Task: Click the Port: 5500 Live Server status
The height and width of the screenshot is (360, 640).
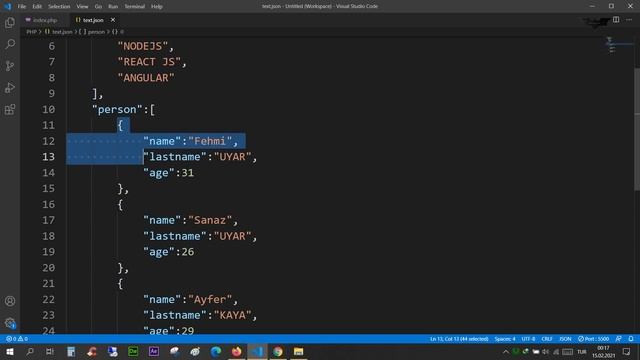Action: (593, 339)
